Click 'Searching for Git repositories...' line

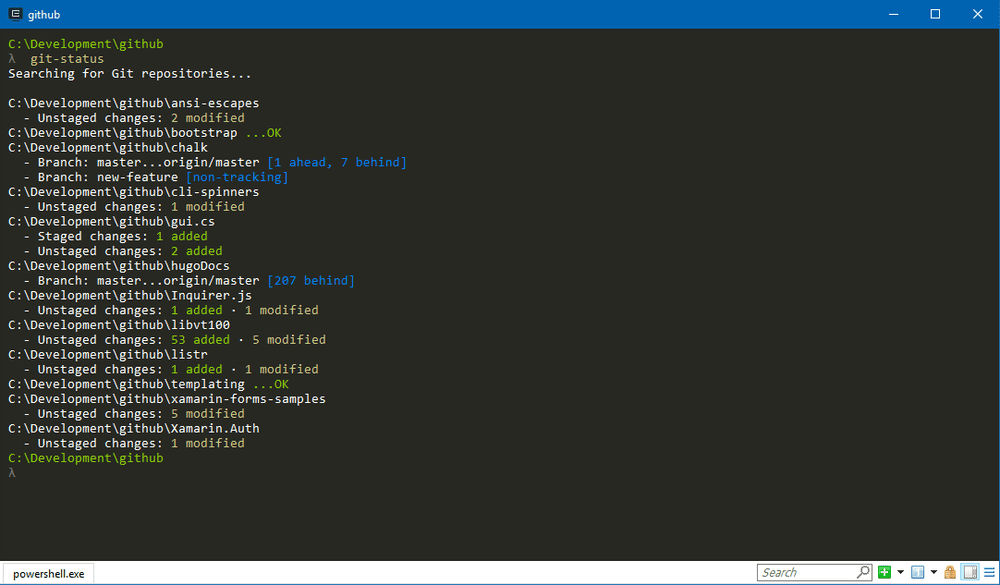pos(130,73)
